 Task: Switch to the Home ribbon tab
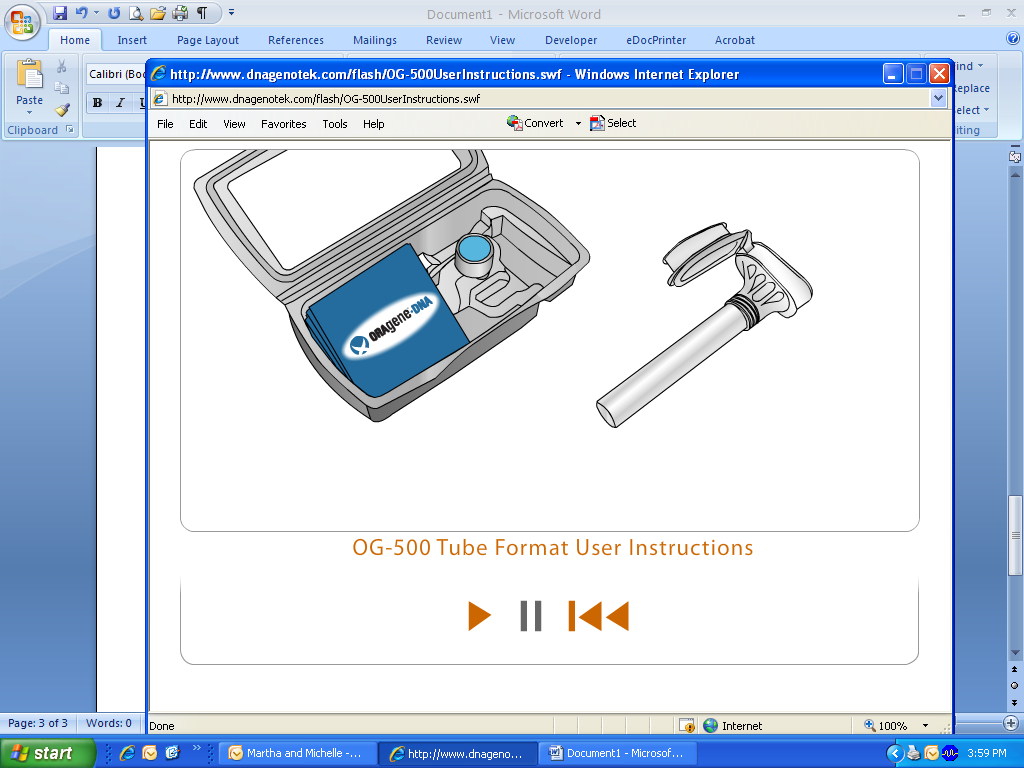75,40
